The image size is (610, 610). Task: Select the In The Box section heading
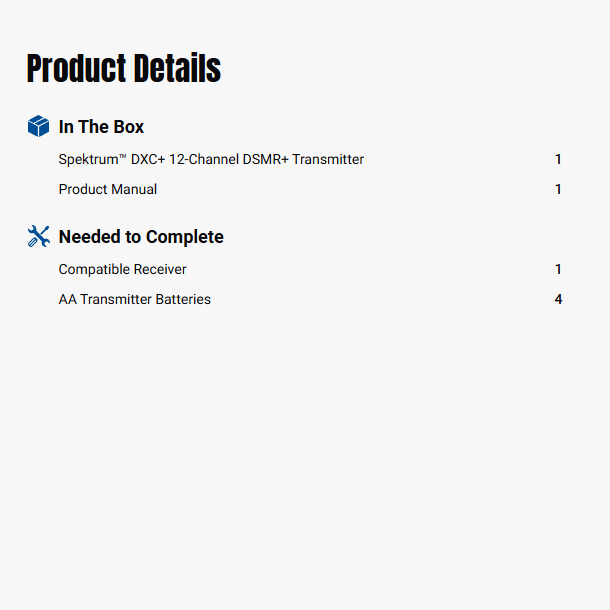(x=101, y=127)
